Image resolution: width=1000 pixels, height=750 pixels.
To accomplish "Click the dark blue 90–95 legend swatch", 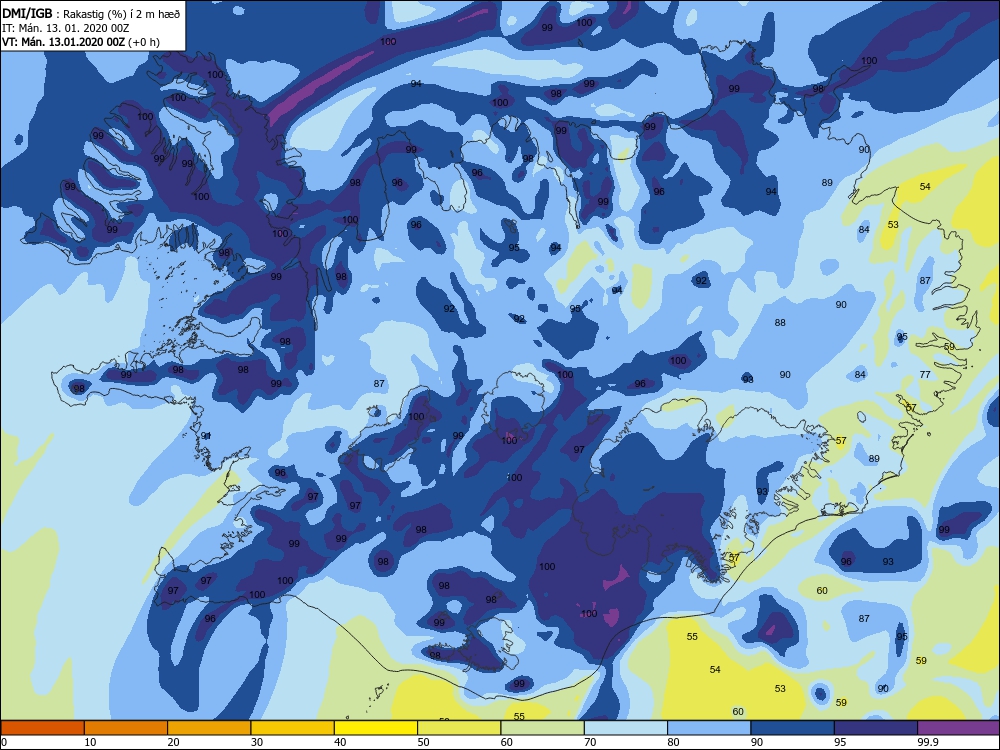I will [x=793, y=728].
